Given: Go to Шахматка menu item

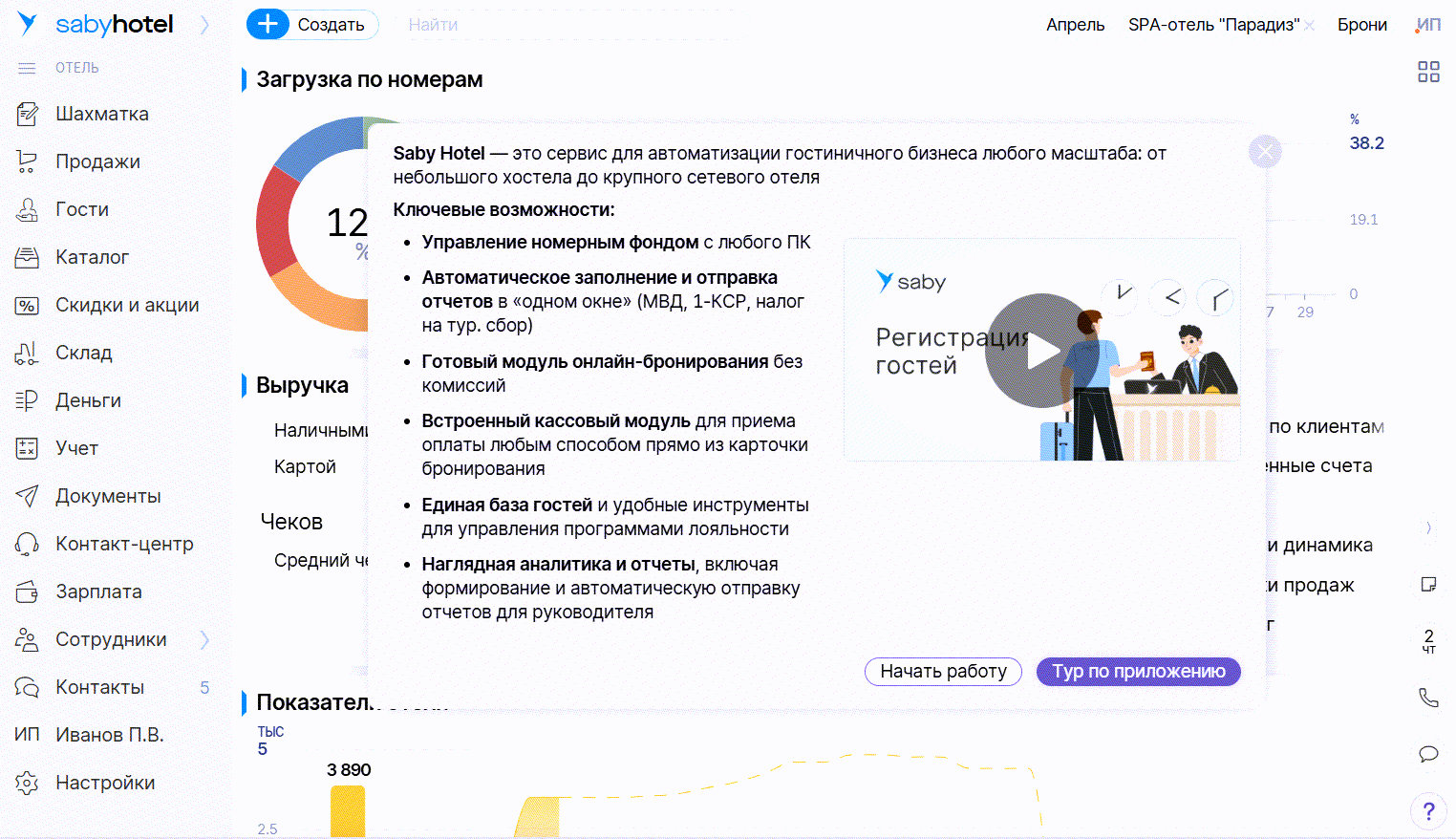Looking at the screenshot, I should tap(102, 114).
